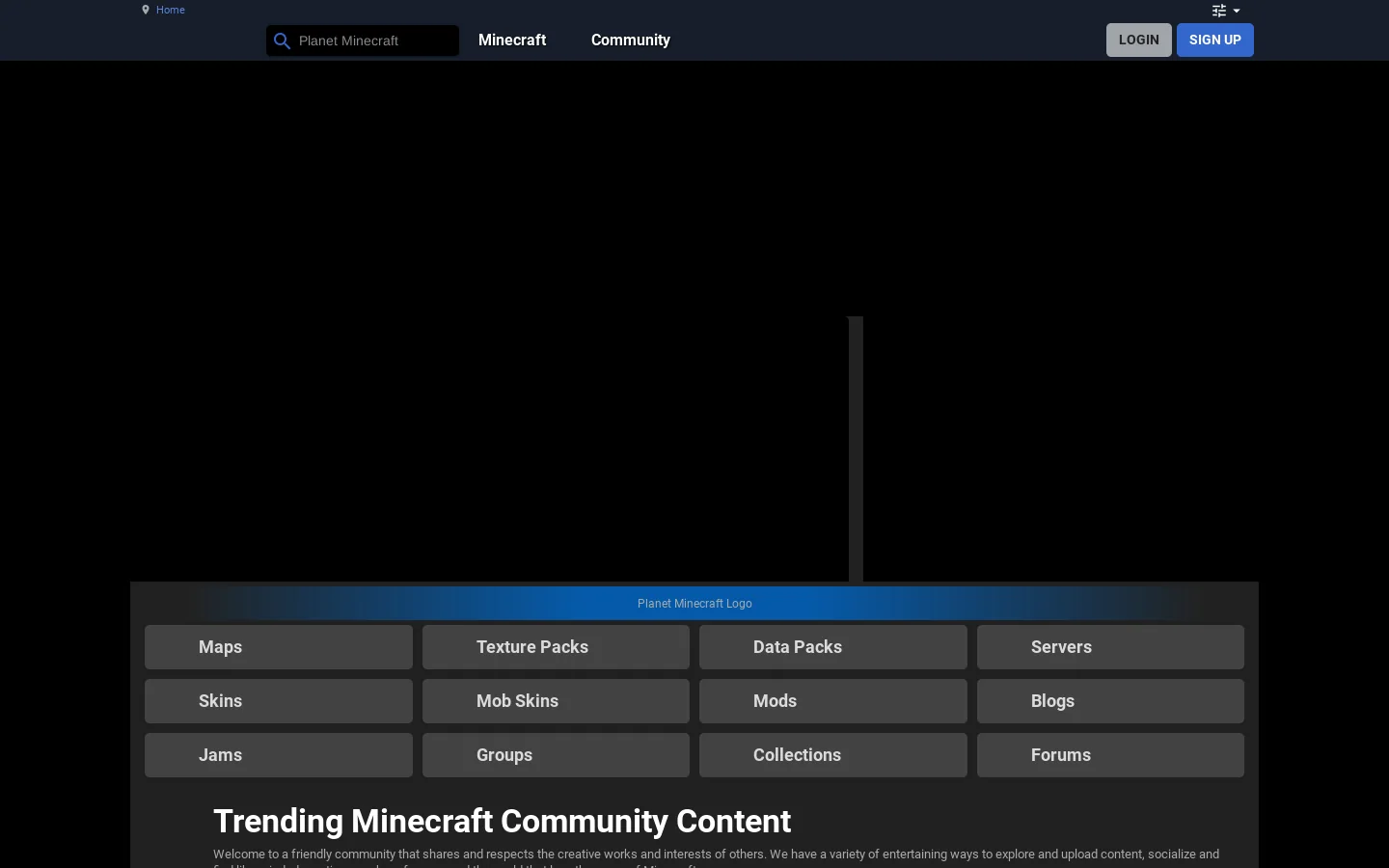Open the site settings sliders icon
1389x868 pixels.
click(x=1219, y=11)
